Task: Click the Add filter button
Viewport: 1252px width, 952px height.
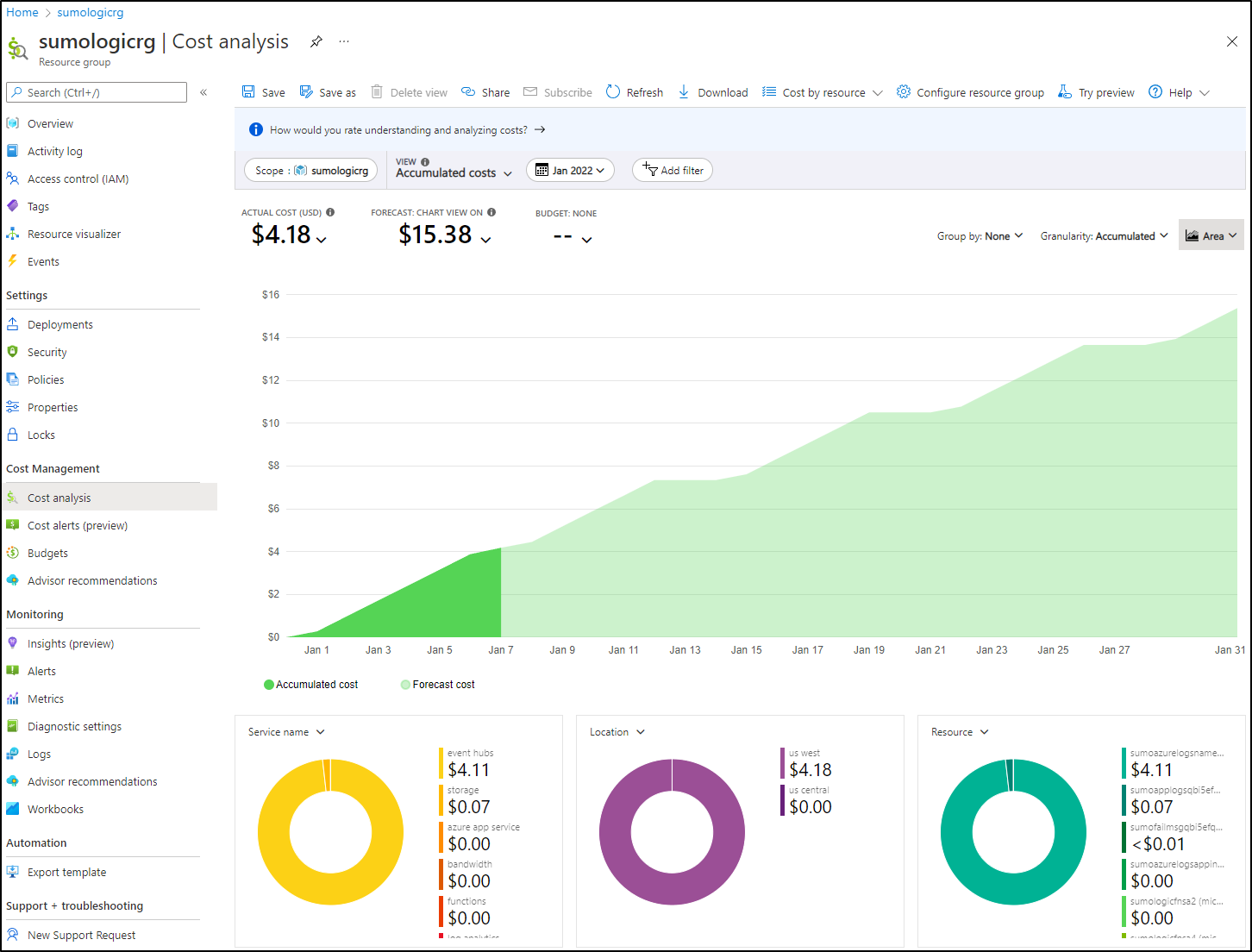Action: [673, 170]
